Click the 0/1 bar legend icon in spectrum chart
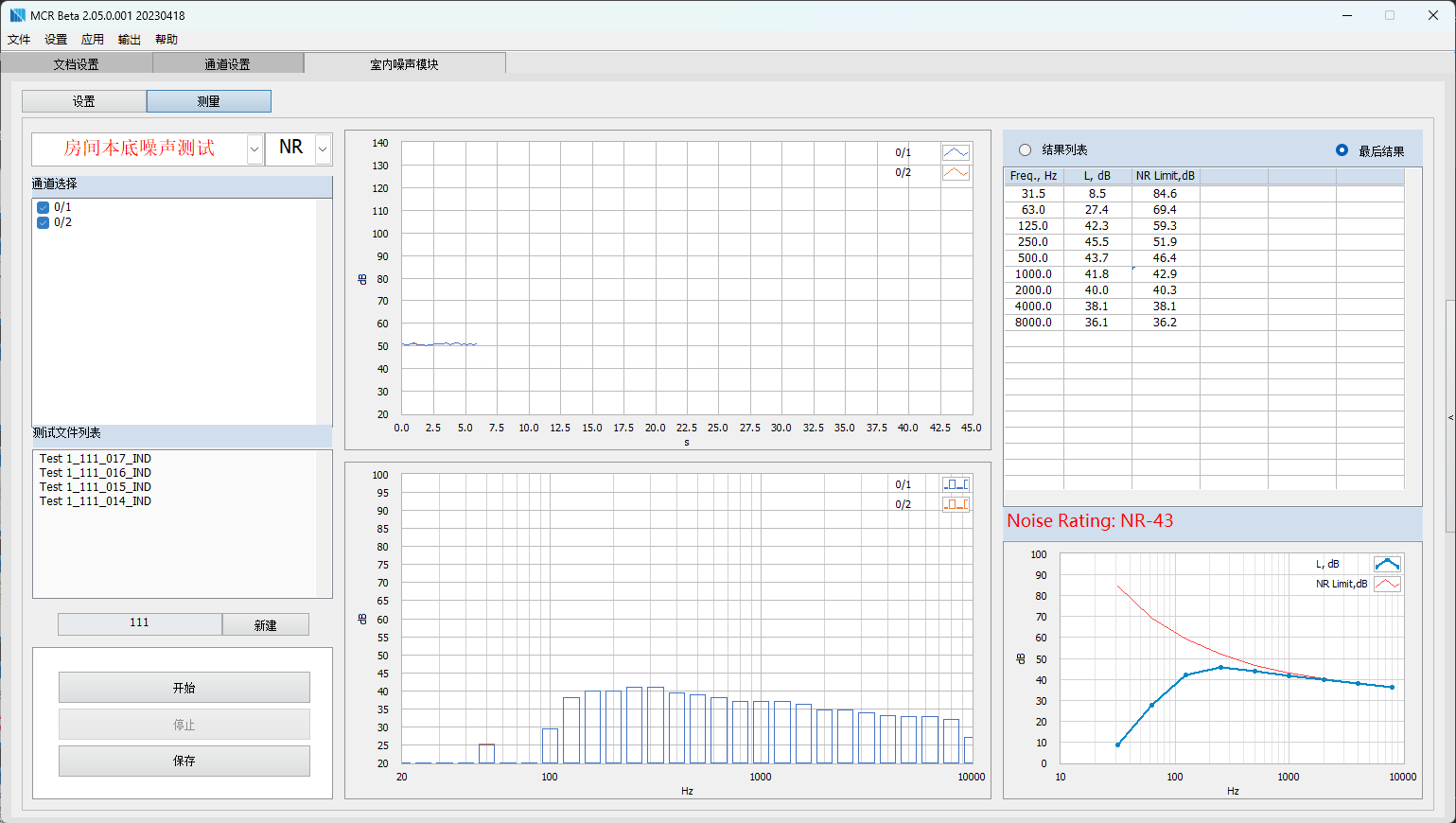Image resolution: width=1456 pixels, height=823 pixels. point(956,484)
